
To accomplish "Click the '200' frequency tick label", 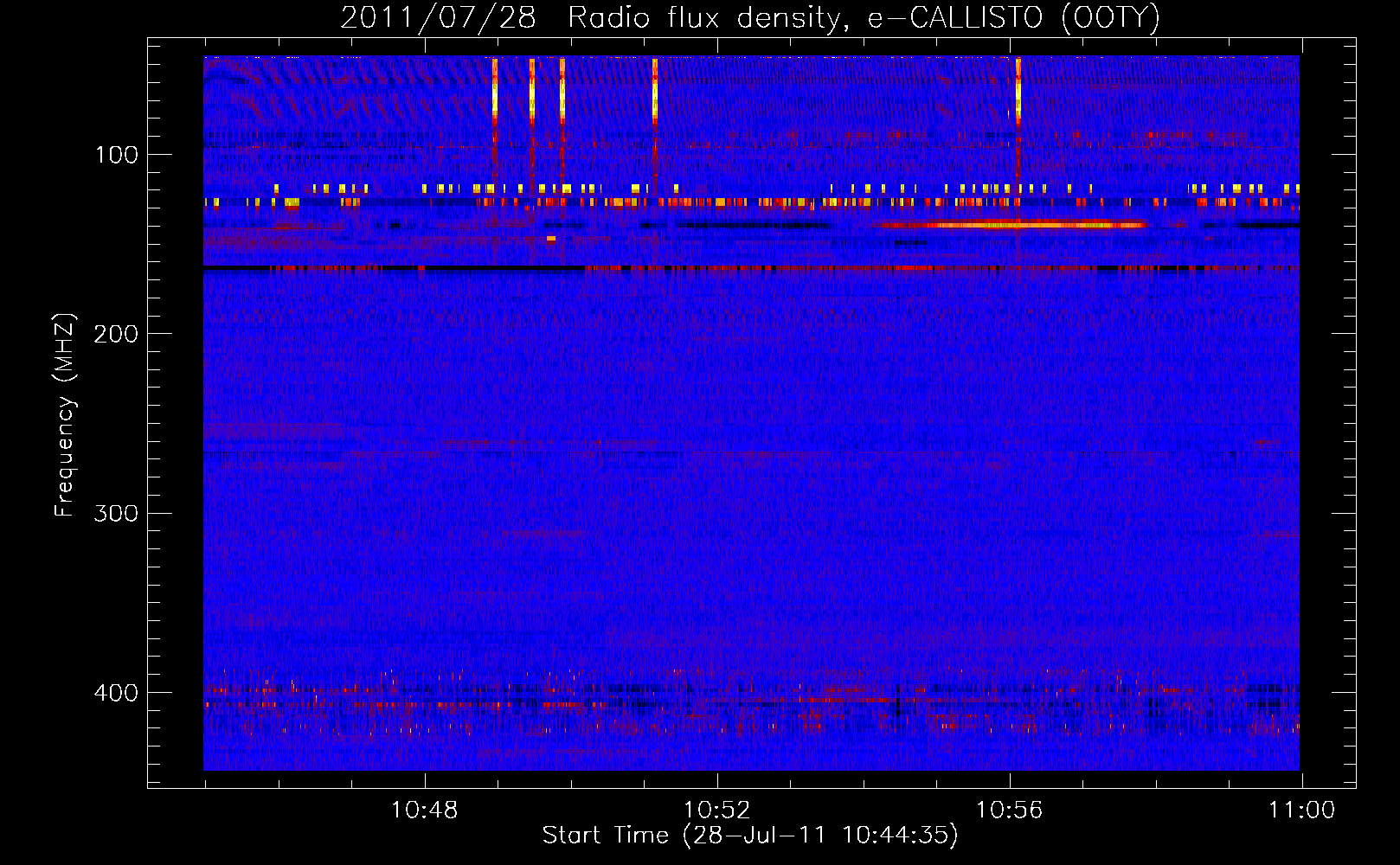I will (116, 334).
